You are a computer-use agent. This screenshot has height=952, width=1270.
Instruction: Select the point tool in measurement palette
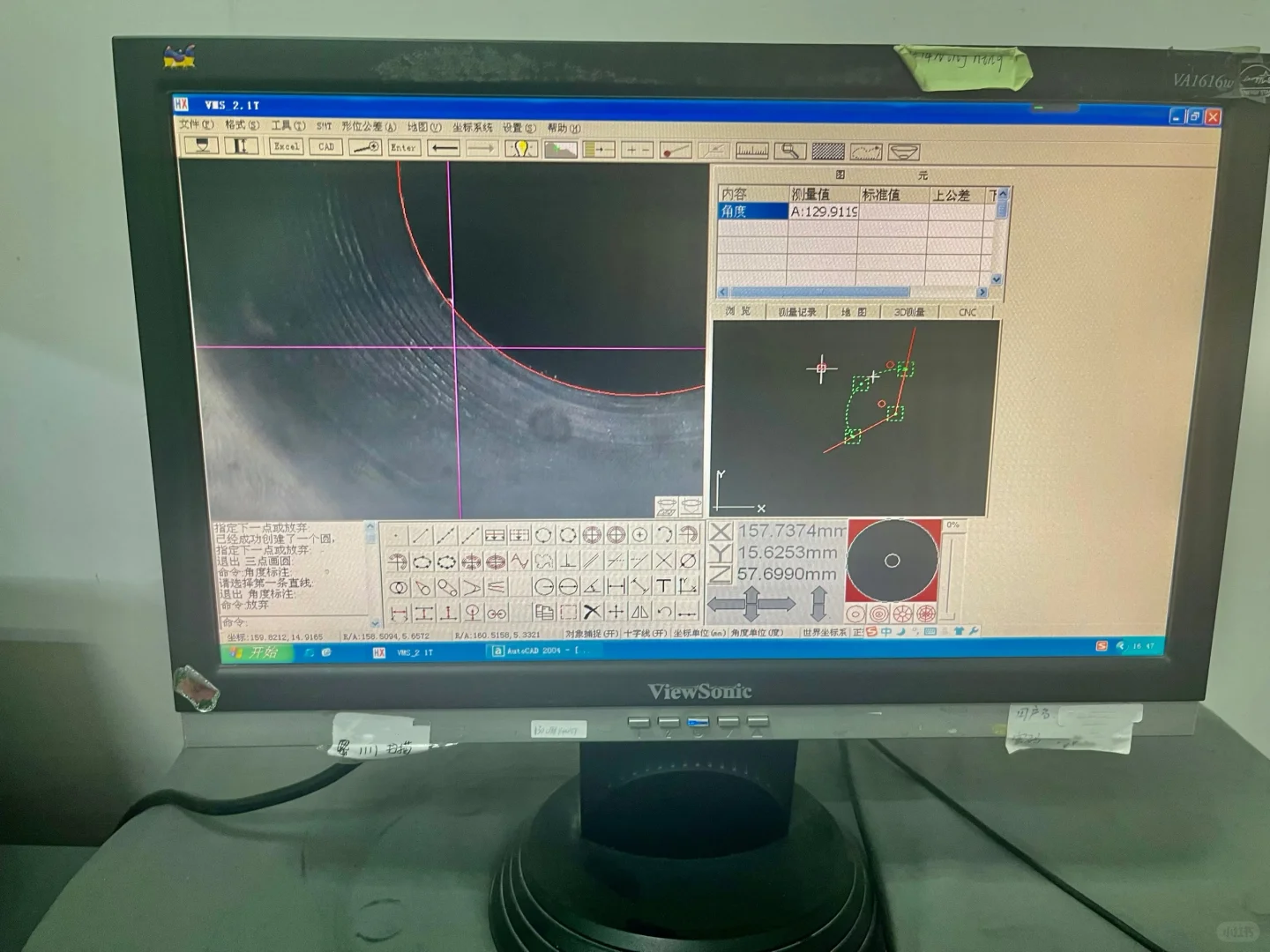(x=397, y=535)
